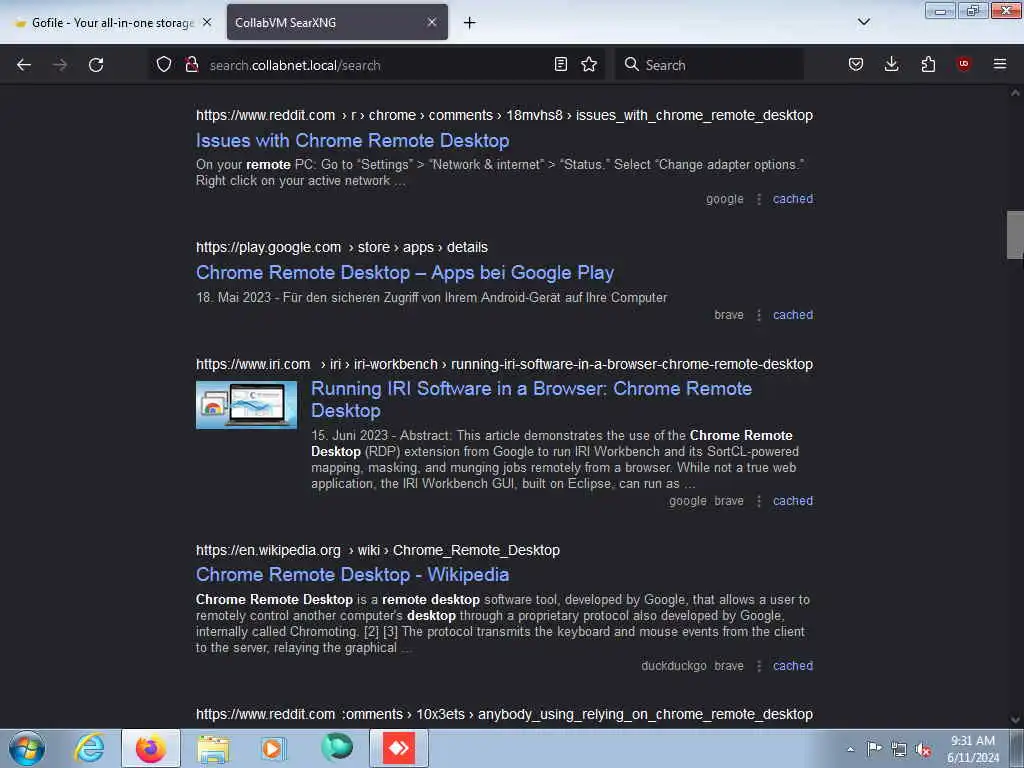
Task: Click the anybody_using_relying_on reddit URL
Action: [x=504, y=714]
